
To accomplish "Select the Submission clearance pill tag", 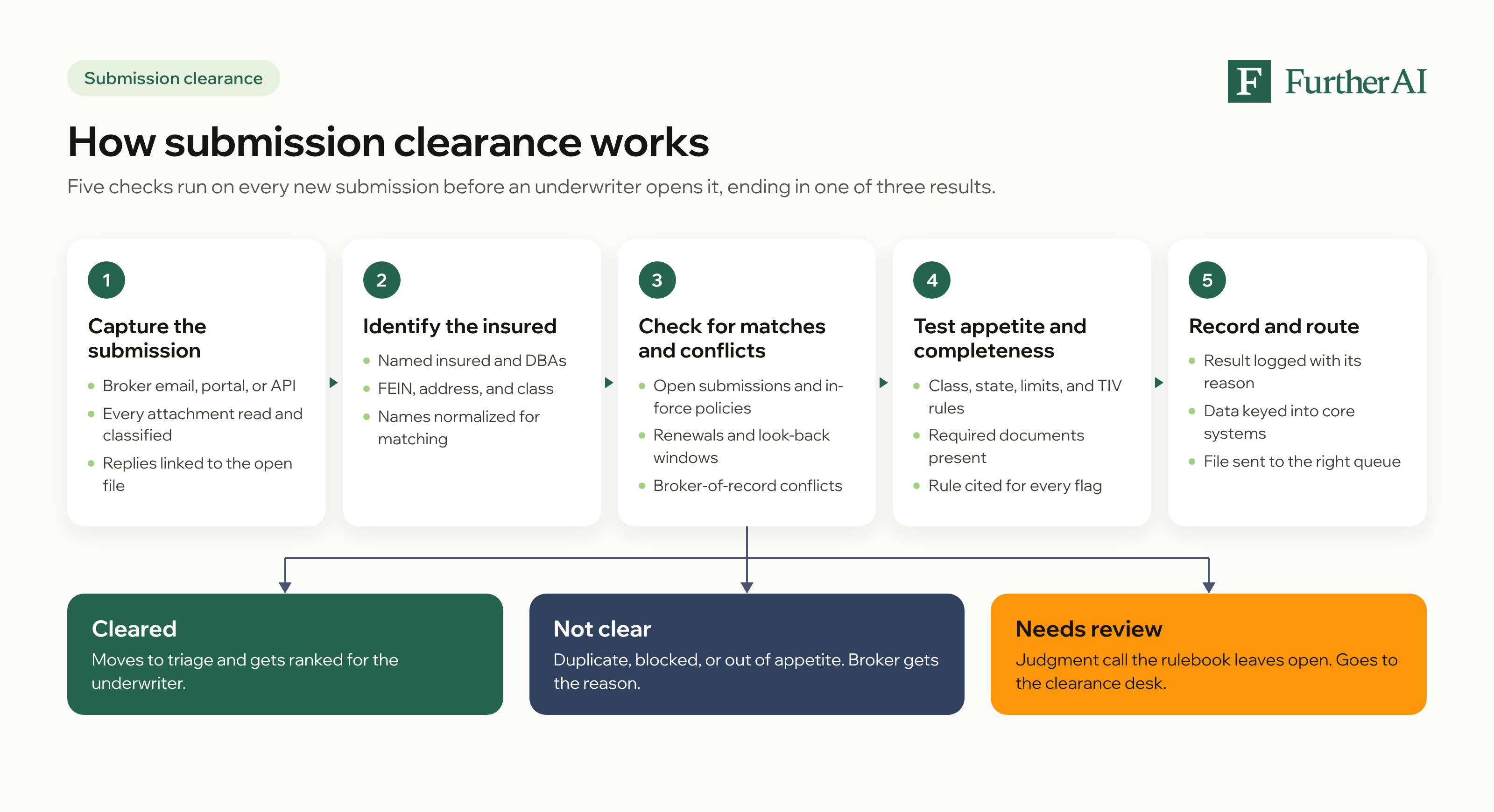I will point(173,78).
